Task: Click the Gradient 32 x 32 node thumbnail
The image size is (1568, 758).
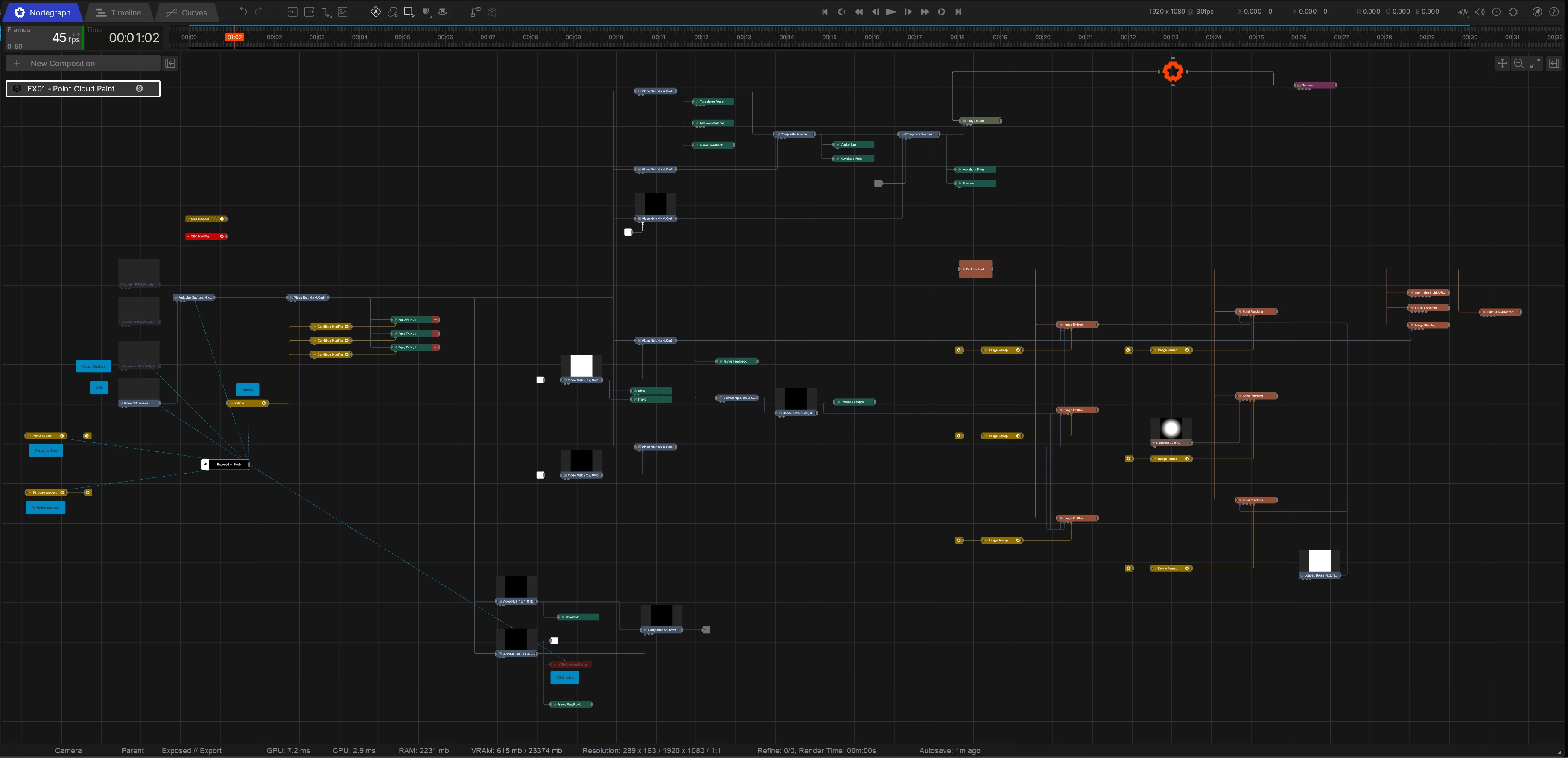Action: click(1171, 429)
